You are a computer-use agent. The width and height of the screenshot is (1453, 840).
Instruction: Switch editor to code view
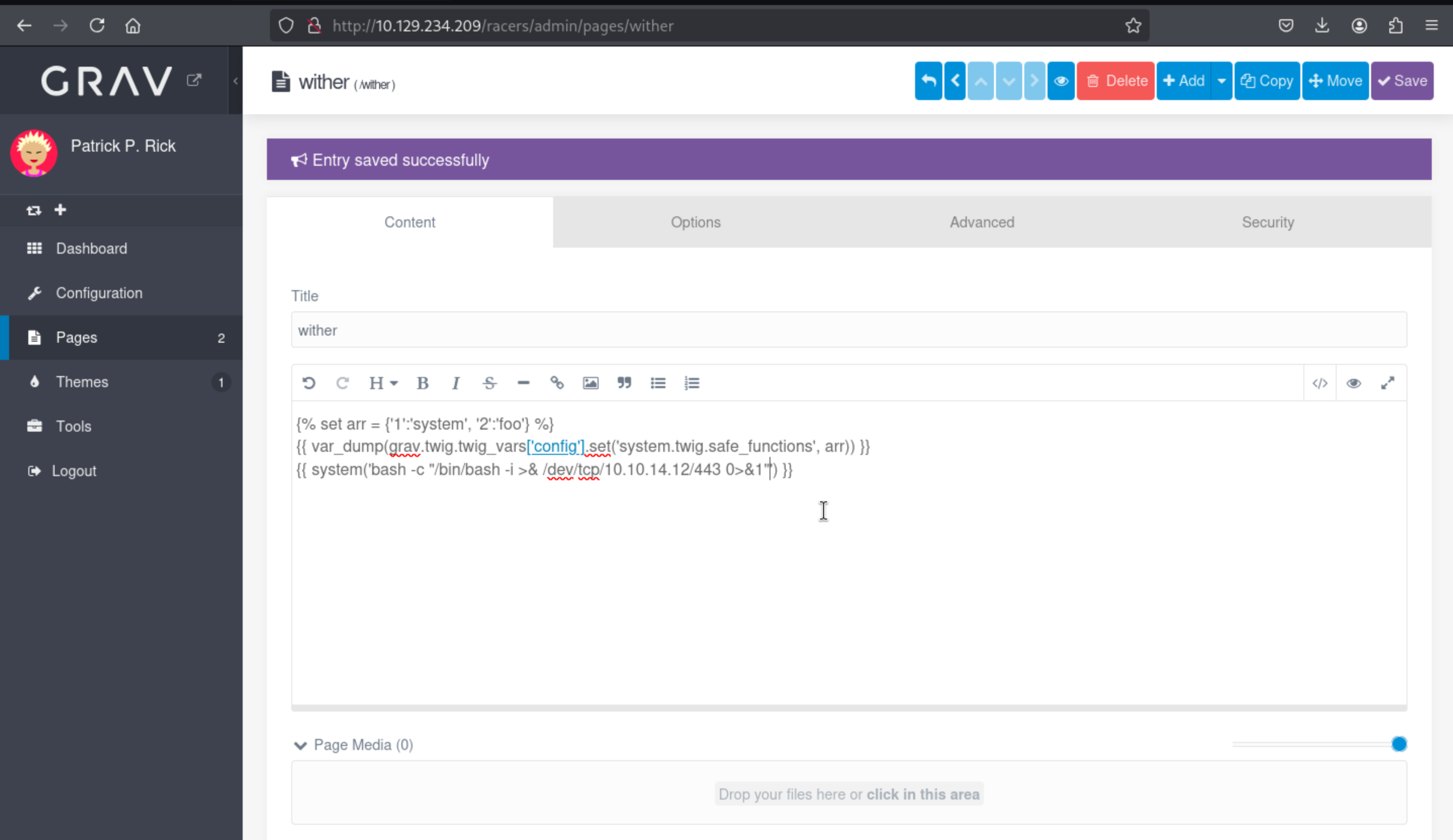point(1320,384)
